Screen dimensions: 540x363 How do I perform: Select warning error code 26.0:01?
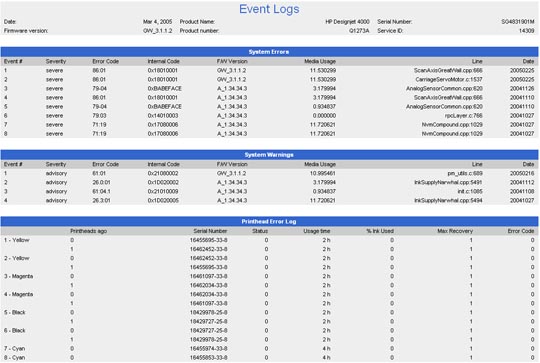click(101, 182)
